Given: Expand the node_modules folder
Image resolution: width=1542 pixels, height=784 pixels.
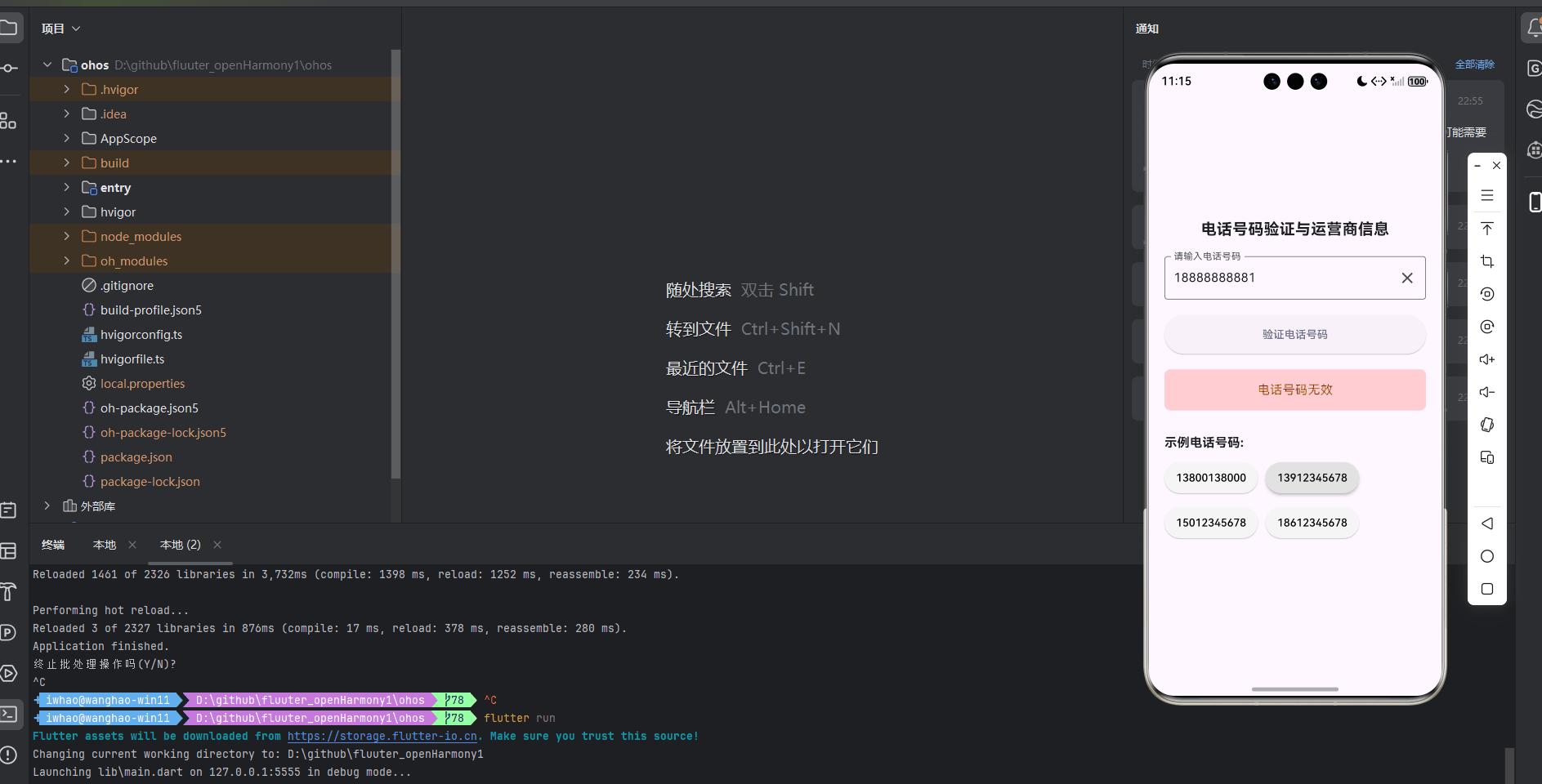Looking at the screenshot, I should [x=67, y=236].
